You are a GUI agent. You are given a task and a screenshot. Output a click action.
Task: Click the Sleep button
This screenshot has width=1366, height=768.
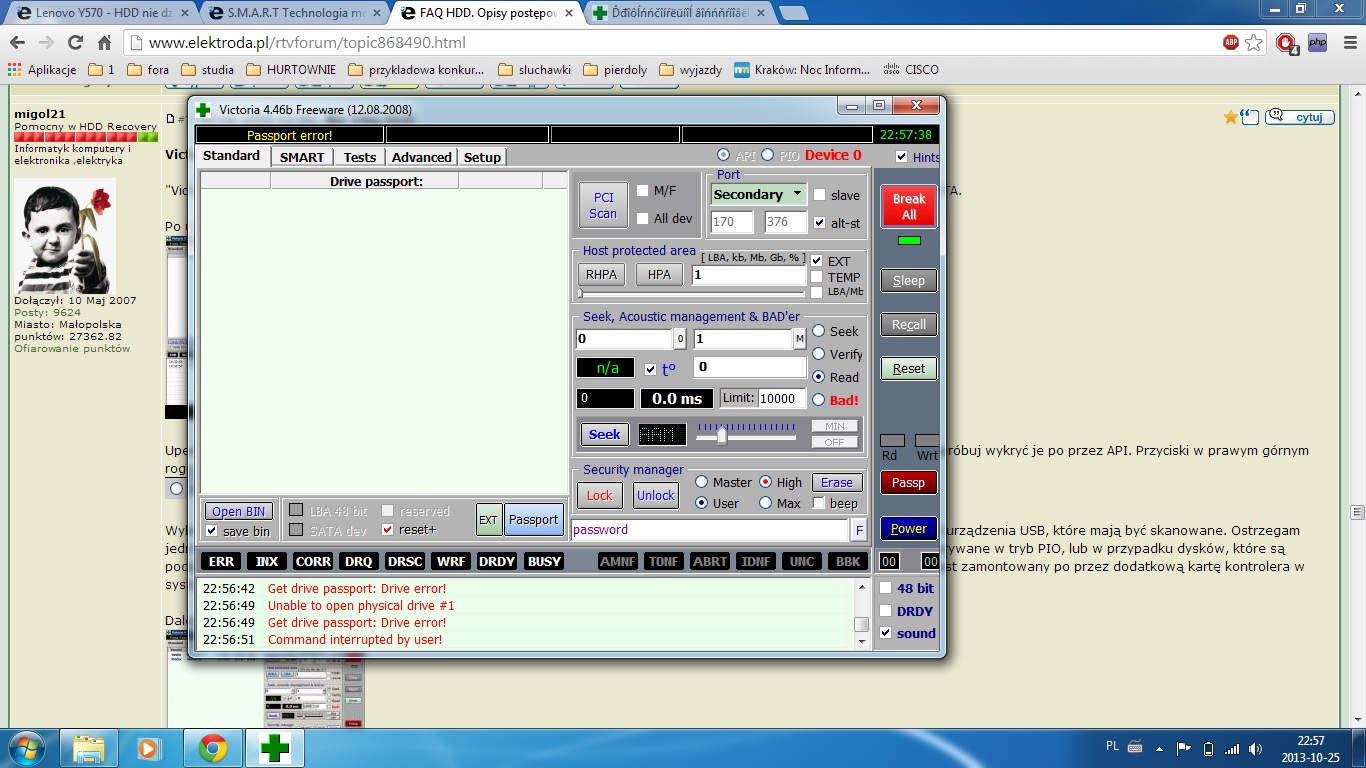pos(909,281)
